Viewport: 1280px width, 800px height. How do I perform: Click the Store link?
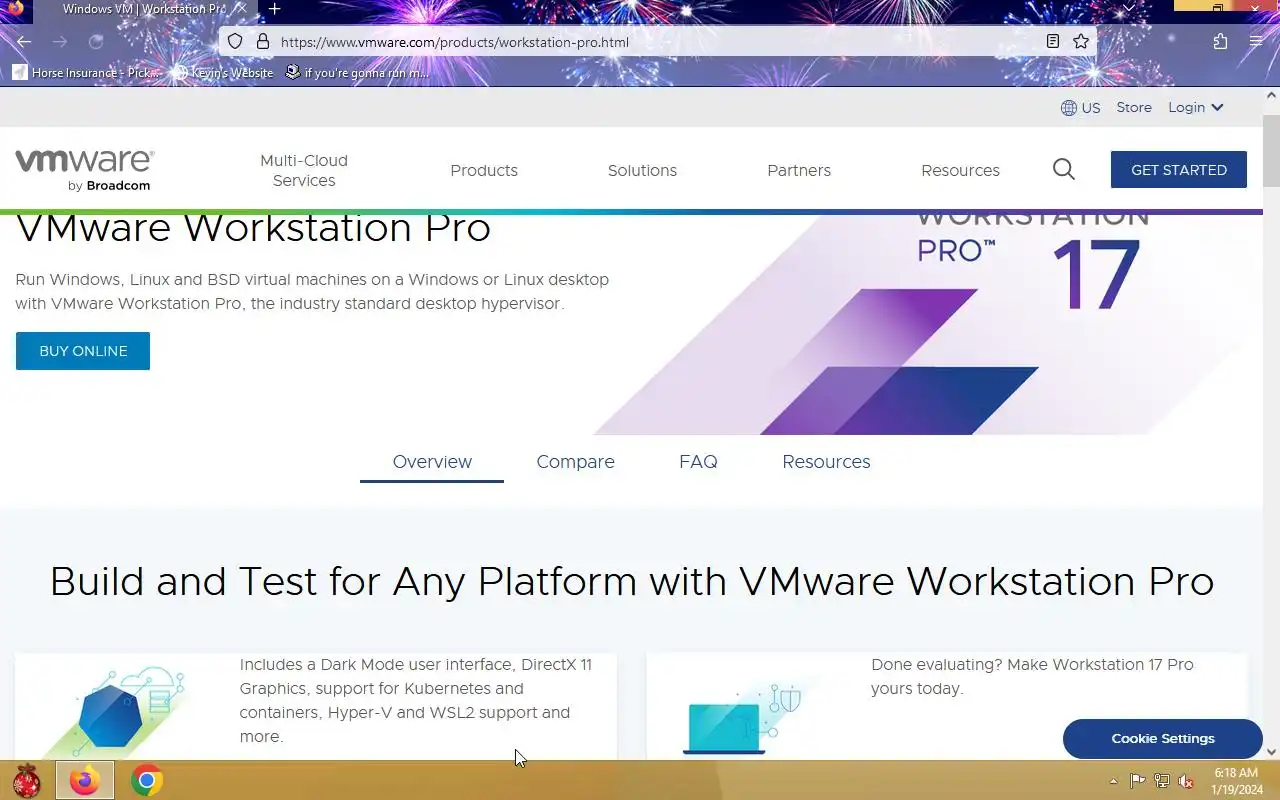1134,108
